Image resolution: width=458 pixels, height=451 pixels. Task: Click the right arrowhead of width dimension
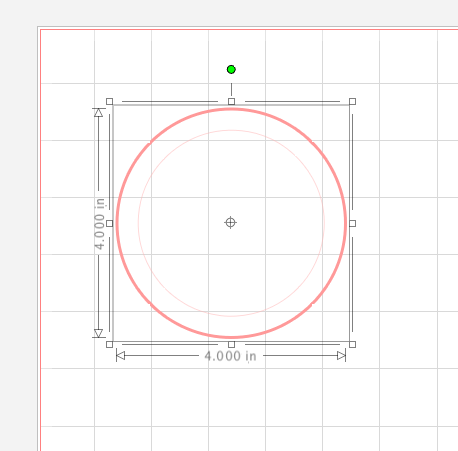[x=341, y=356]
